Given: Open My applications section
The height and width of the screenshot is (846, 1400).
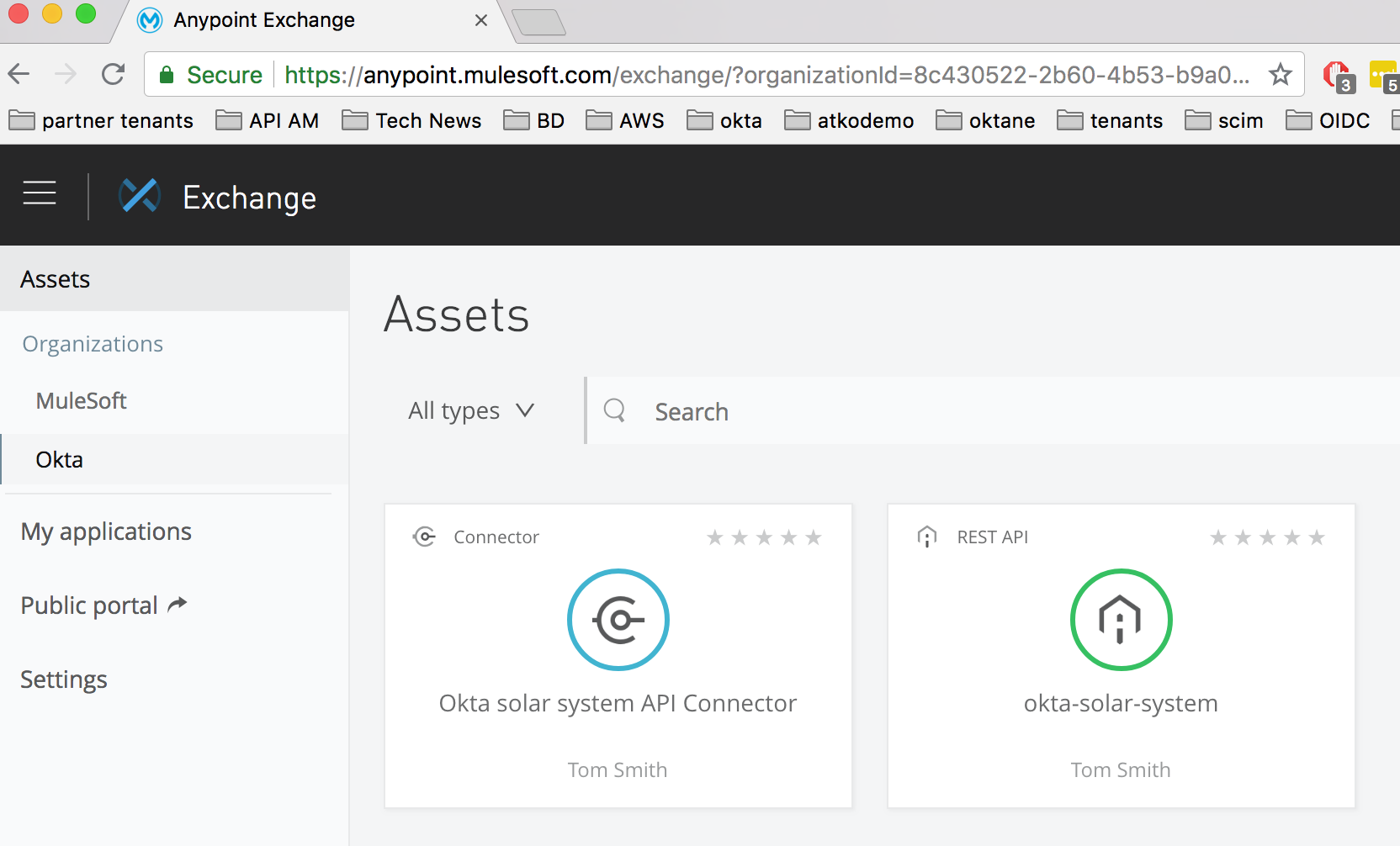Looking at the screenshot, I should click(106, 531).
